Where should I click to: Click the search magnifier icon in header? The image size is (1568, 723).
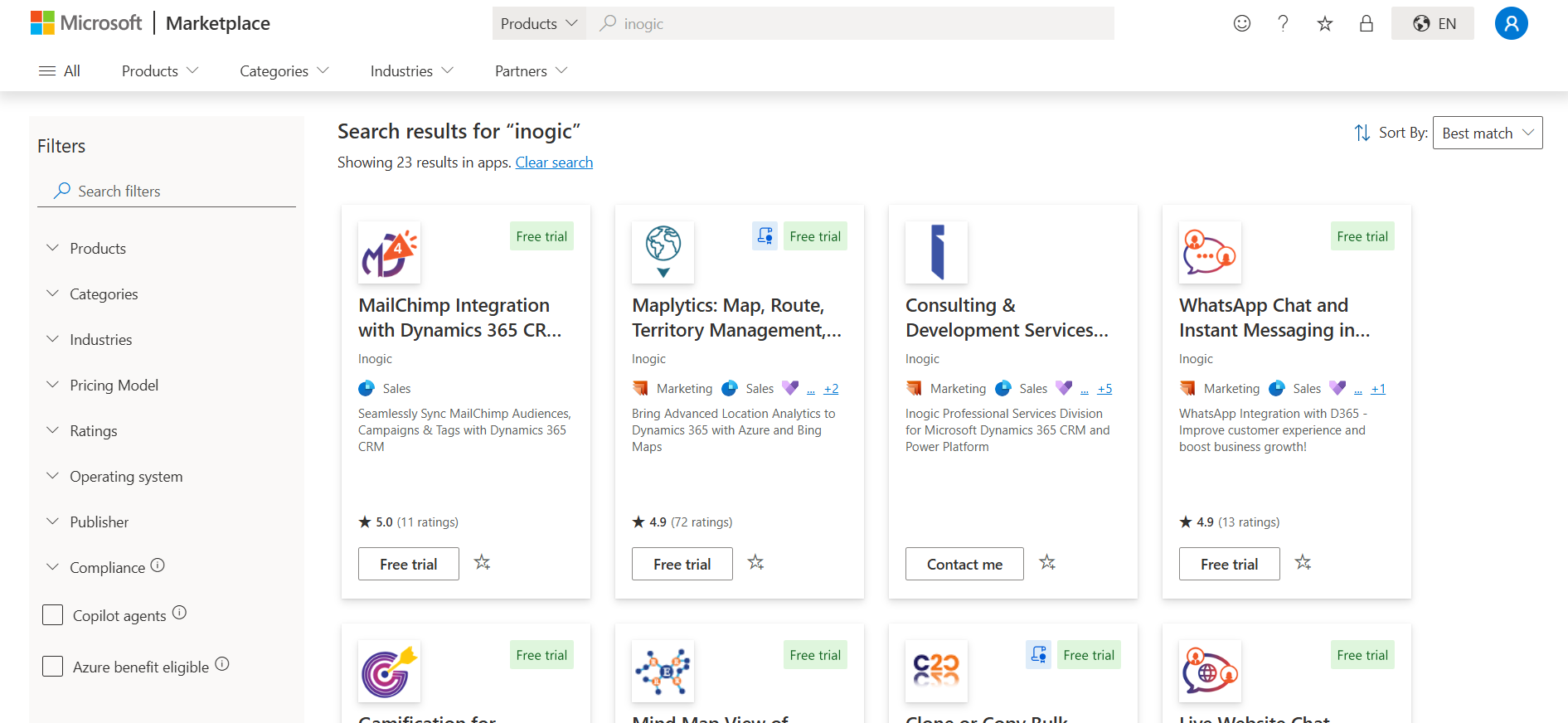point(608,23)
